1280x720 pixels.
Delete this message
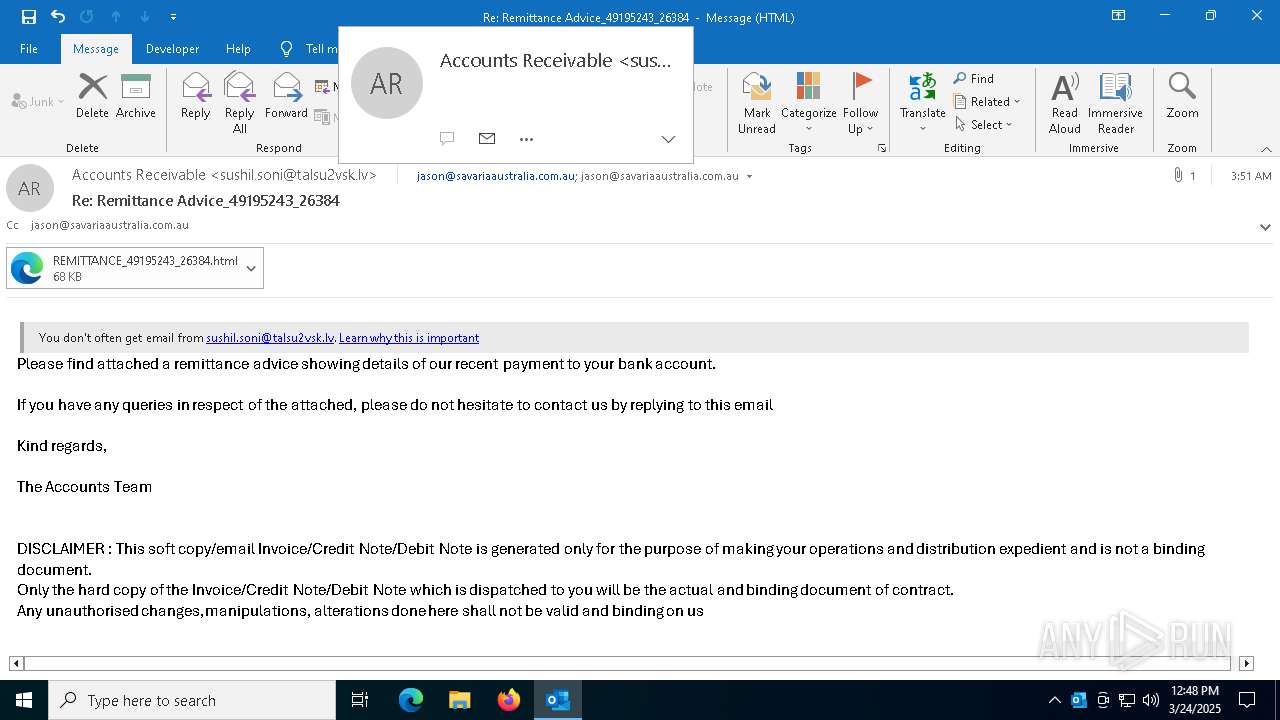[x=92, y=96]
